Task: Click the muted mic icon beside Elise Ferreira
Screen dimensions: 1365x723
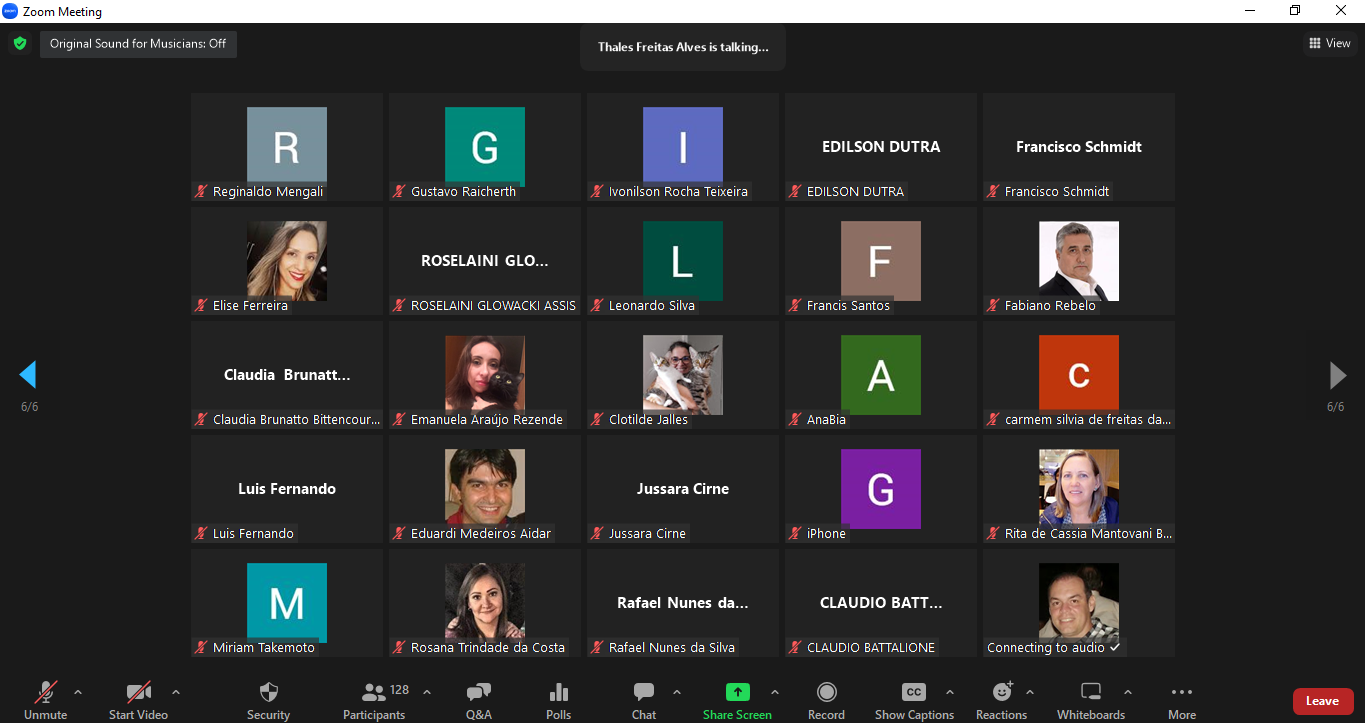Action: click(202, 306)
